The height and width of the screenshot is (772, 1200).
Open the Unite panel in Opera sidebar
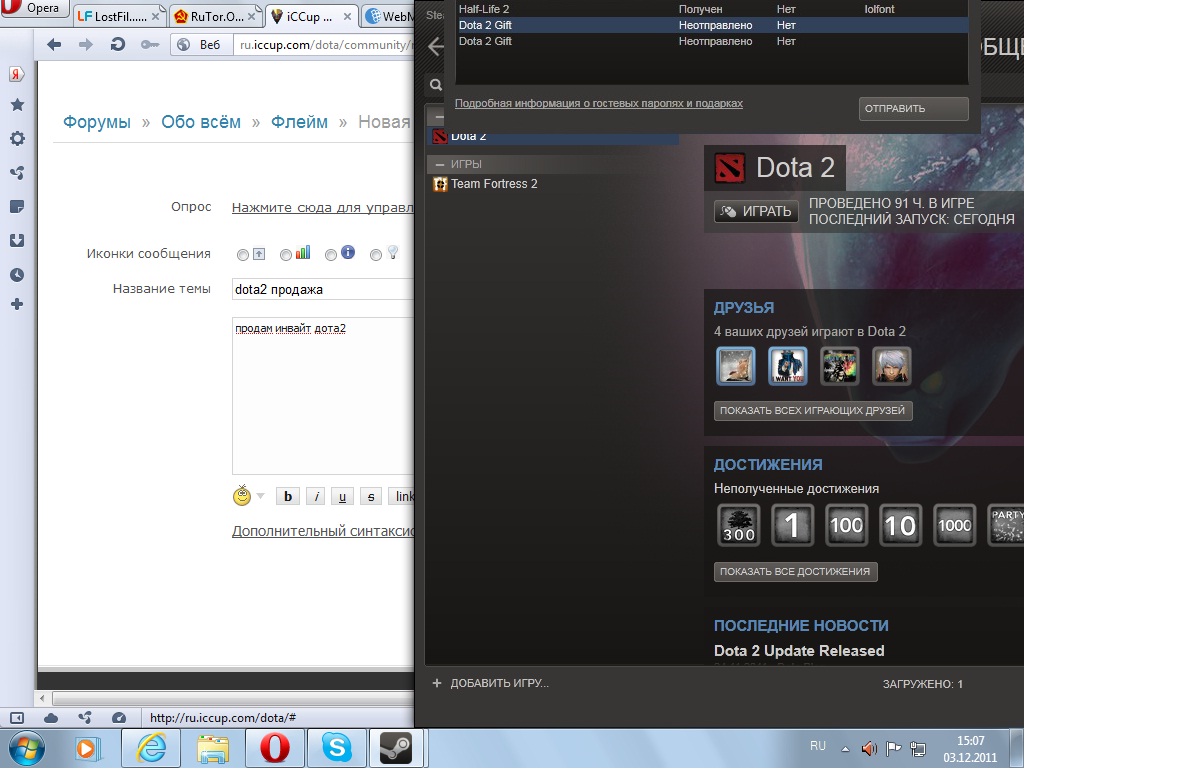point(17,173)
